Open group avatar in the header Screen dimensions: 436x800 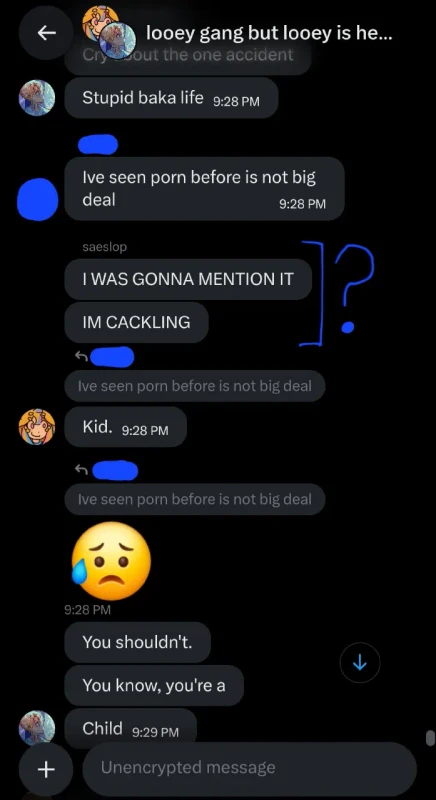tap(110, 32)
